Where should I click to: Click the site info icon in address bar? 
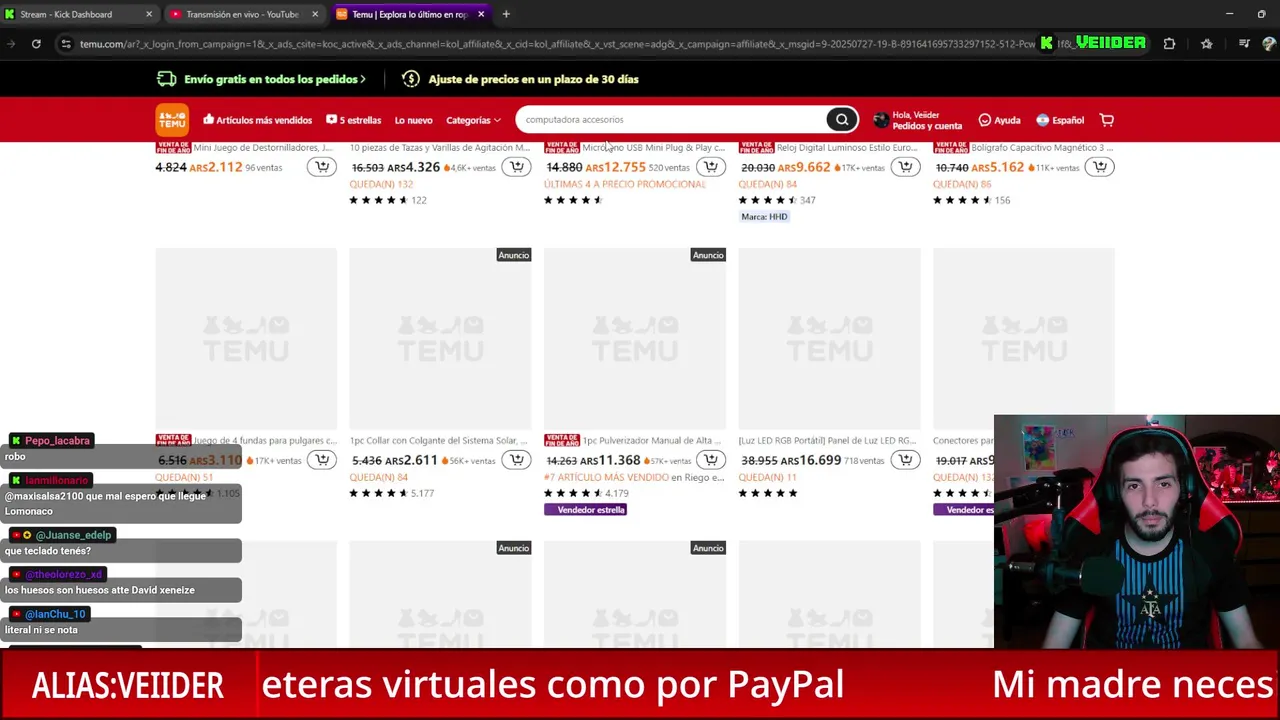pos(66,44)
